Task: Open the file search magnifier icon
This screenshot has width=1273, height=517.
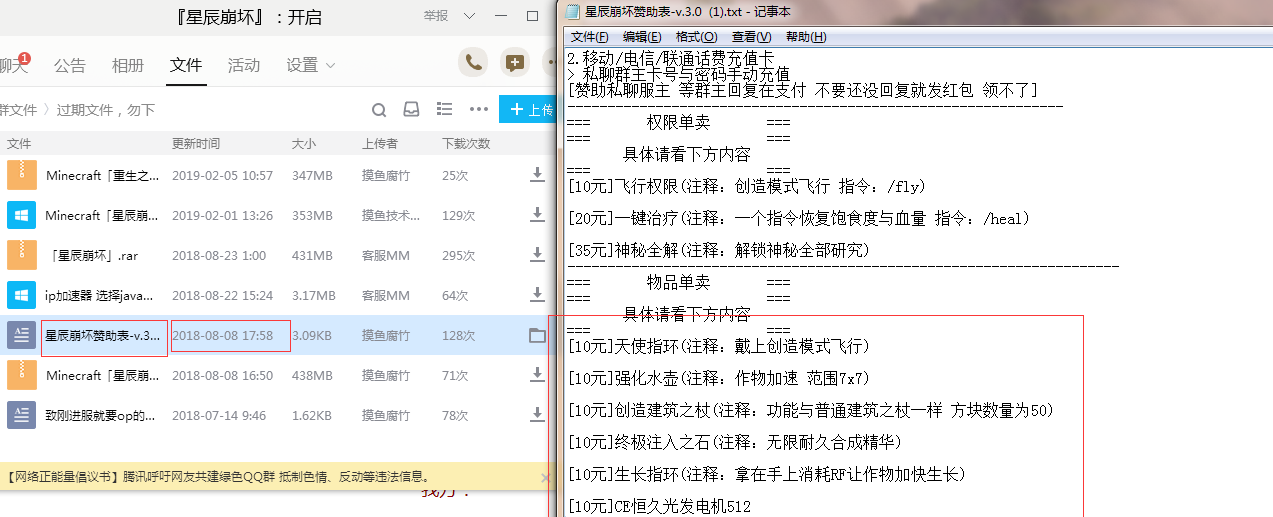Action: [x=379, y=110]
